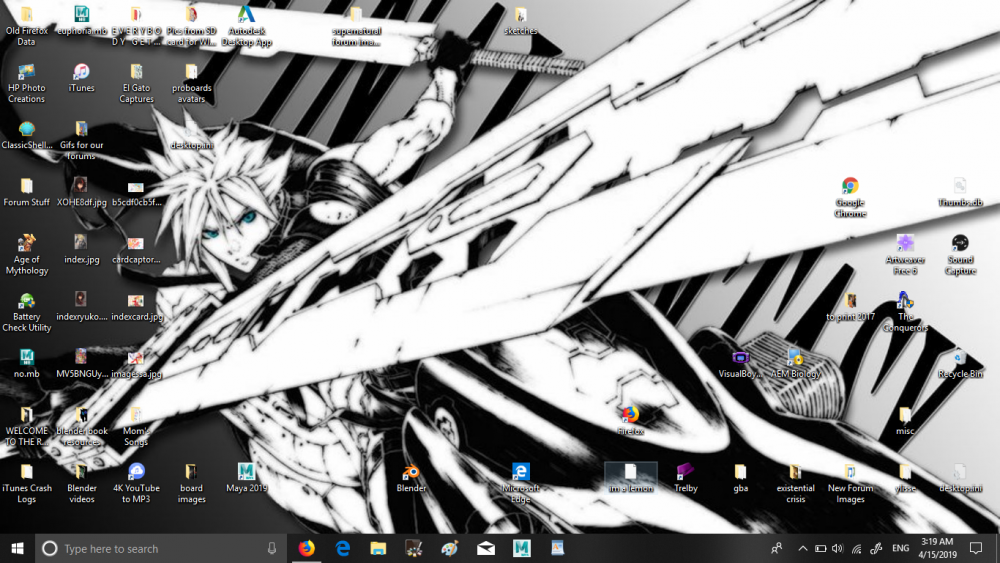Select the cardcaptor image file

coord(136,249)
